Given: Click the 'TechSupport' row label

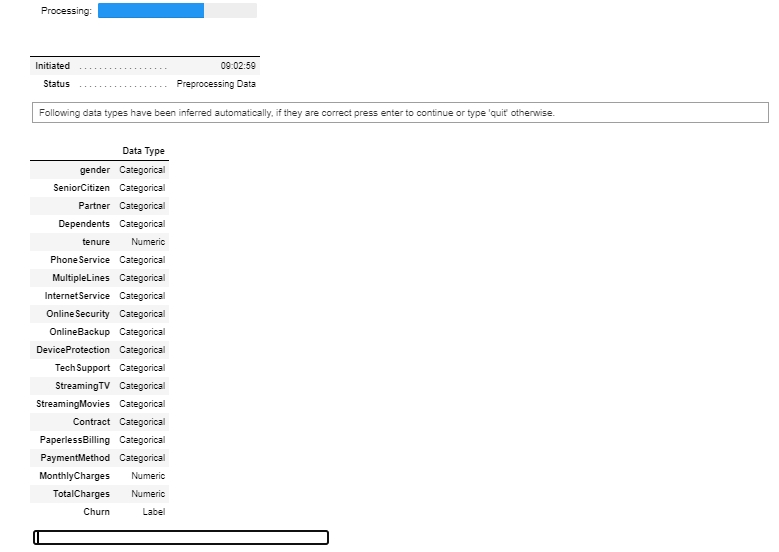Looking at the screenshot, I should pyautogui.click(x=83, y=368).
